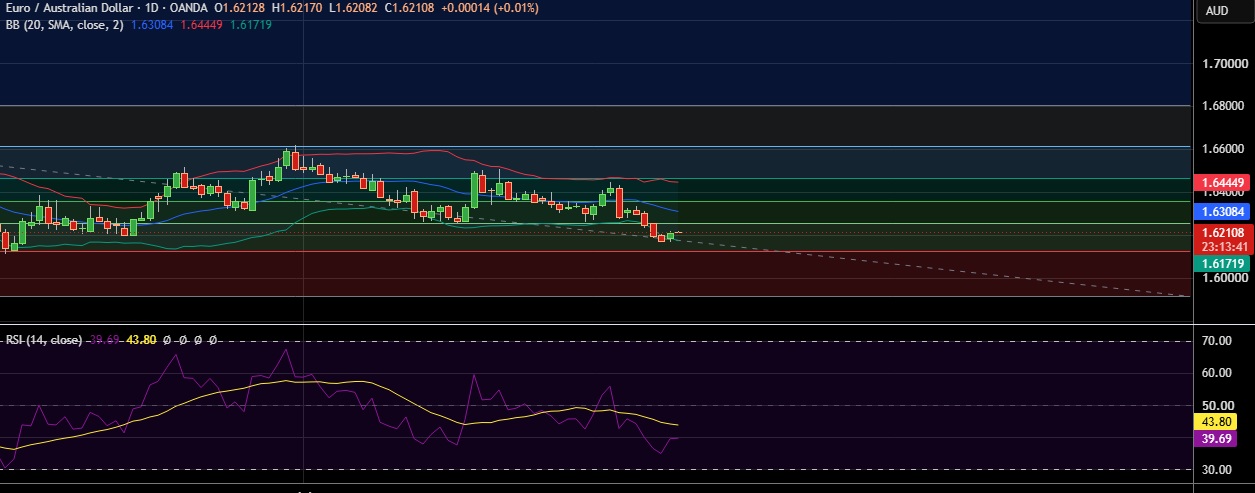Click the 23:13:41 bar countdown timer
Image resolution: width=1255 pixels, height=493 pixels.
[1223, 246]
